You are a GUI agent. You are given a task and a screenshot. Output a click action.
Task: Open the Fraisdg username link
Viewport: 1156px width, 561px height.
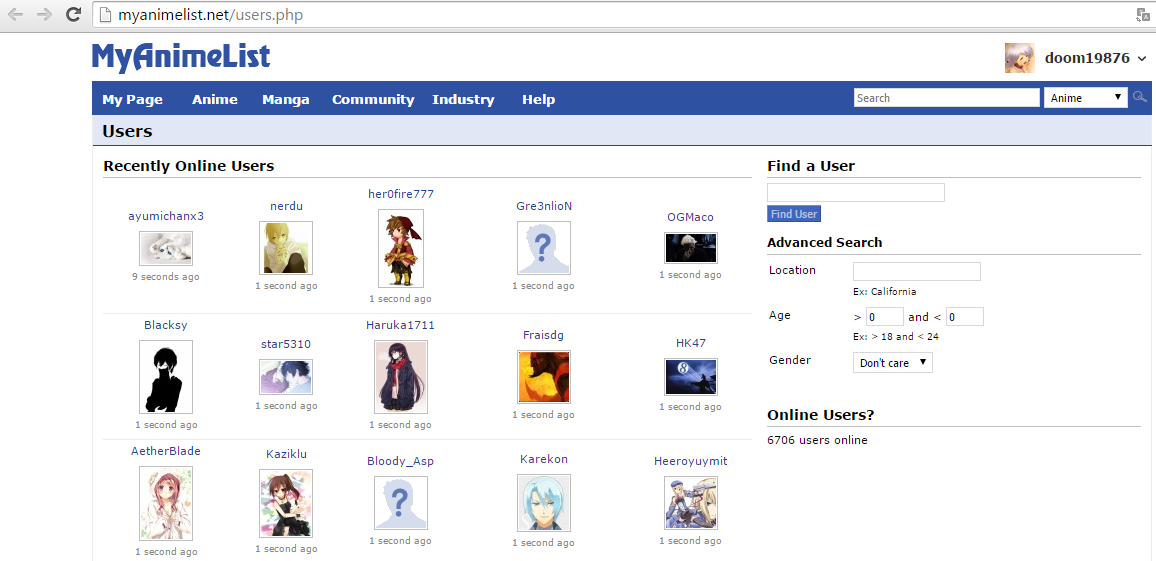click(543, 335)
